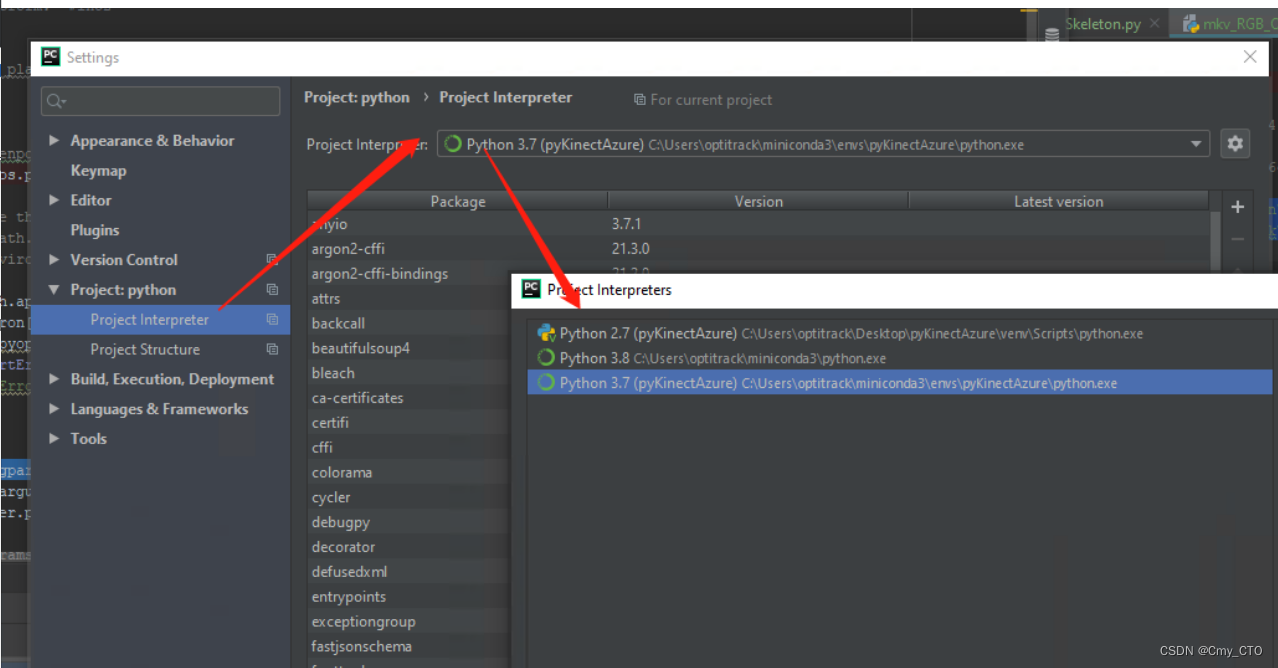Select the Python 3.8 miniconda3 interpreter
The image size is (1278, 668).
pyautogui.click(x=900, y=358)
